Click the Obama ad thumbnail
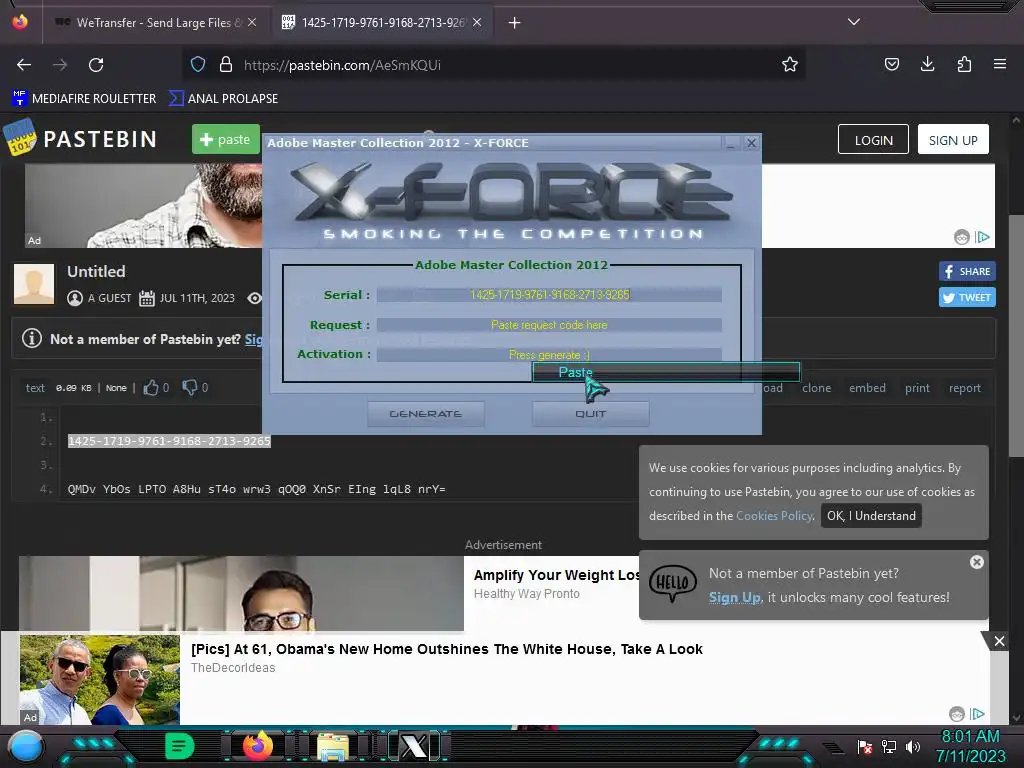This screenshot has height=768, width=1024. 99,679
